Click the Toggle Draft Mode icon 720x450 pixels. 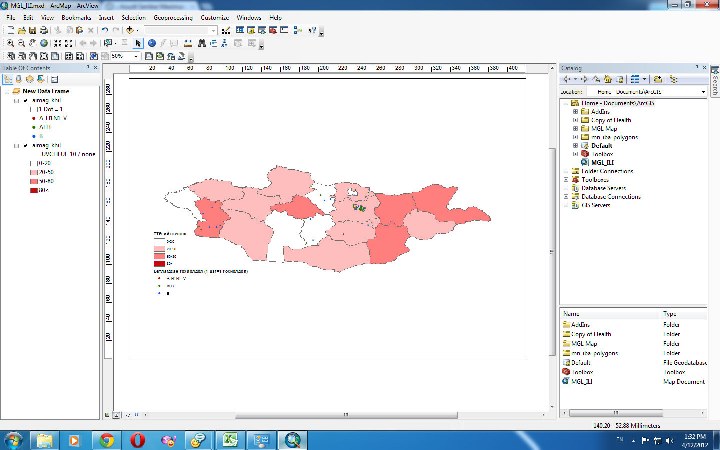(149, 56)
